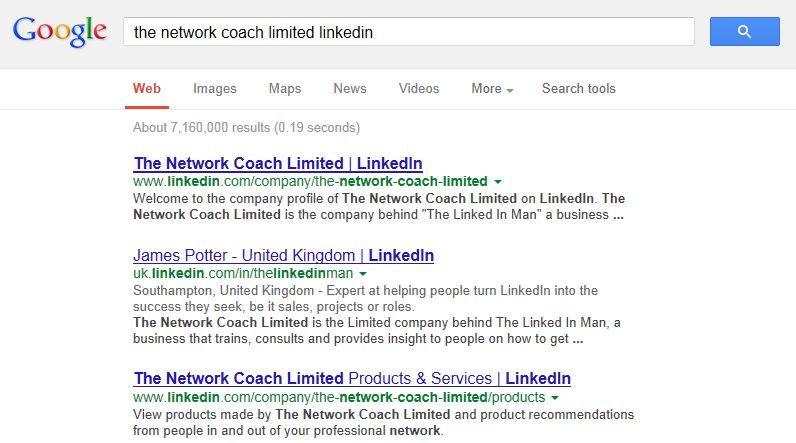
Task: Click the green the-network-coach-limited/products URL
Action: (x=339, y=396)
